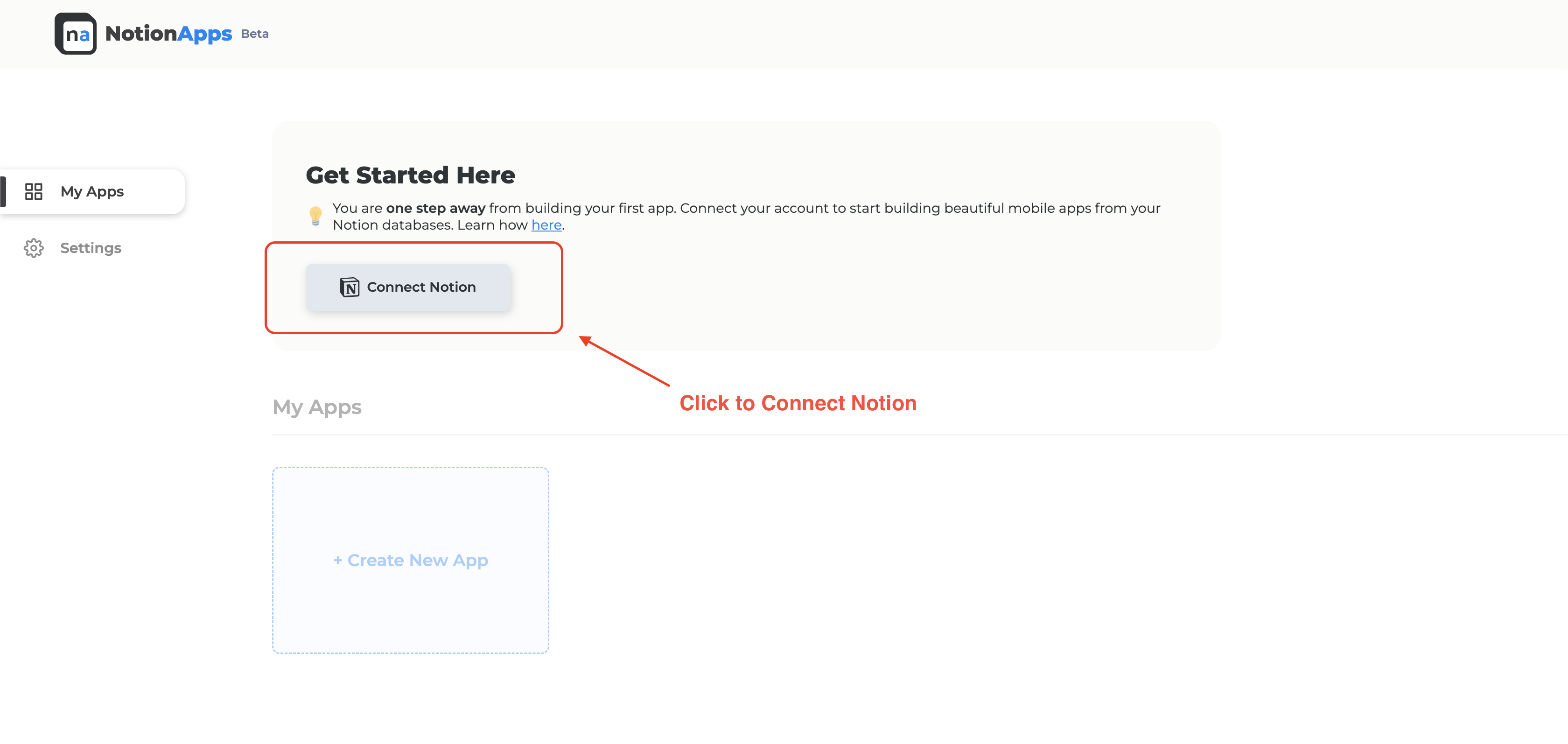Click the Get Started Here heading
This screenshot has height=744, width=1568.
410,175
